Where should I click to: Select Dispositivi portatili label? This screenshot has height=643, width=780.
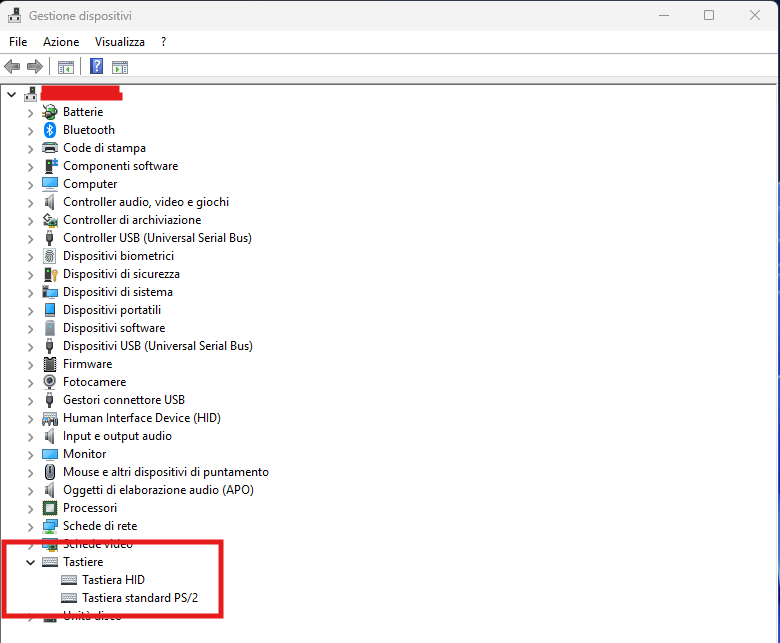112,310
